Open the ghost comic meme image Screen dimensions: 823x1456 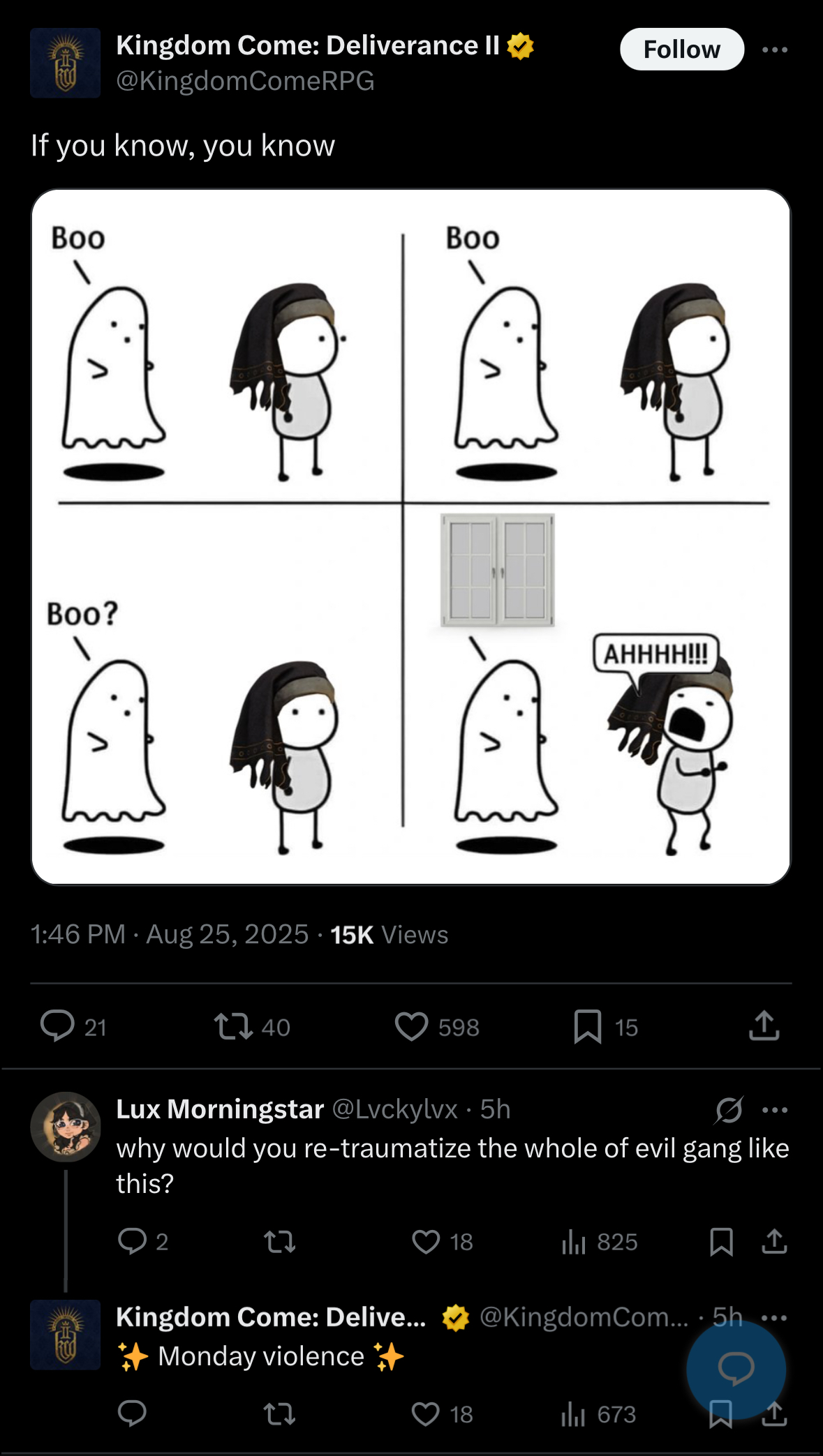(x=411, y=536)
